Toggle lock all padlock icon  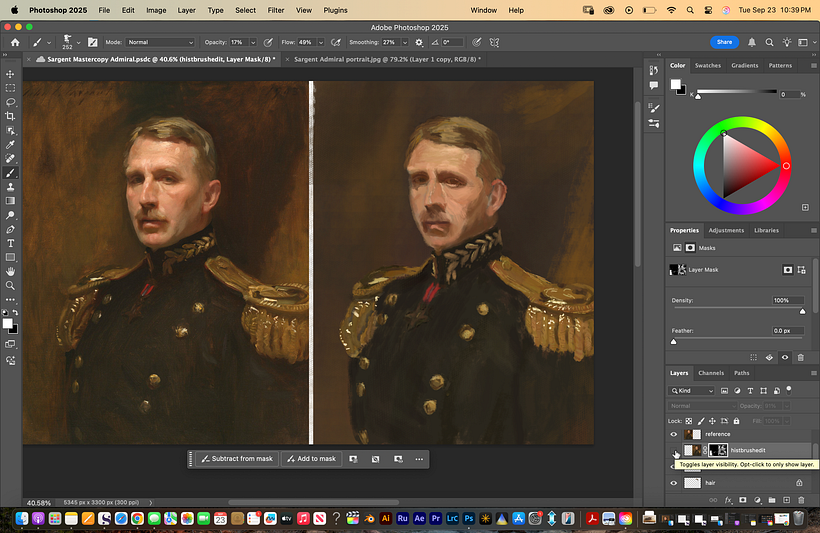736,421
